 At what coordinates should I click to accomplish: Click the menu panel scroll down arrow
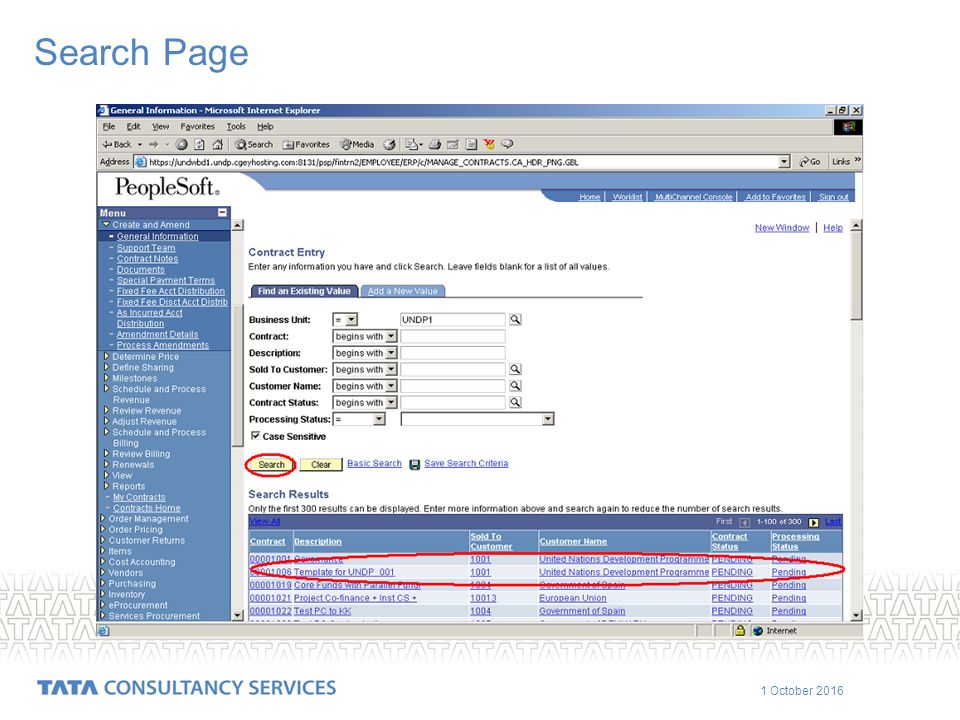click(238, 615)
